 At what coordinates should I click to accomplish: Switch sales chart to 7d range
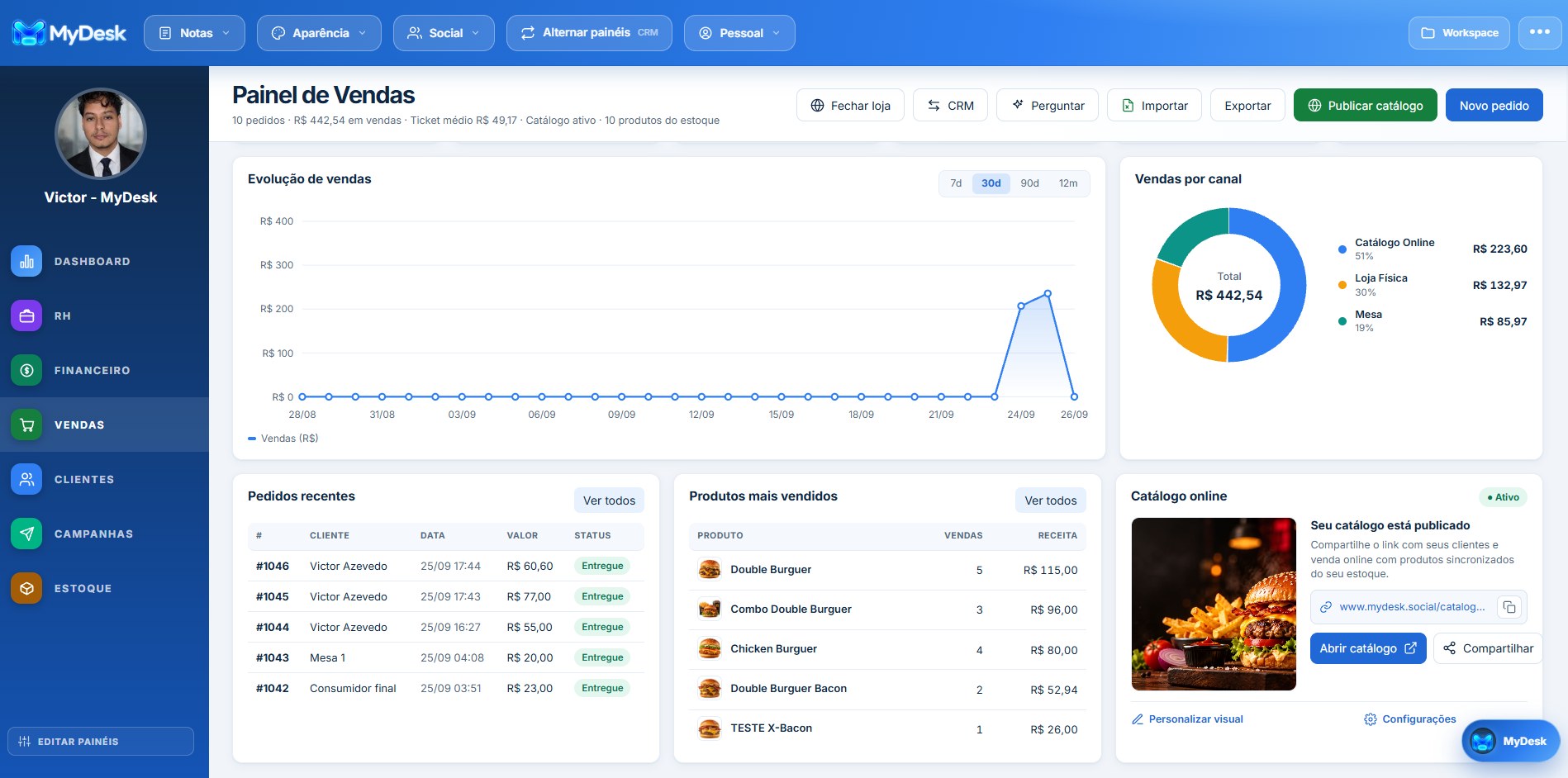956,183
